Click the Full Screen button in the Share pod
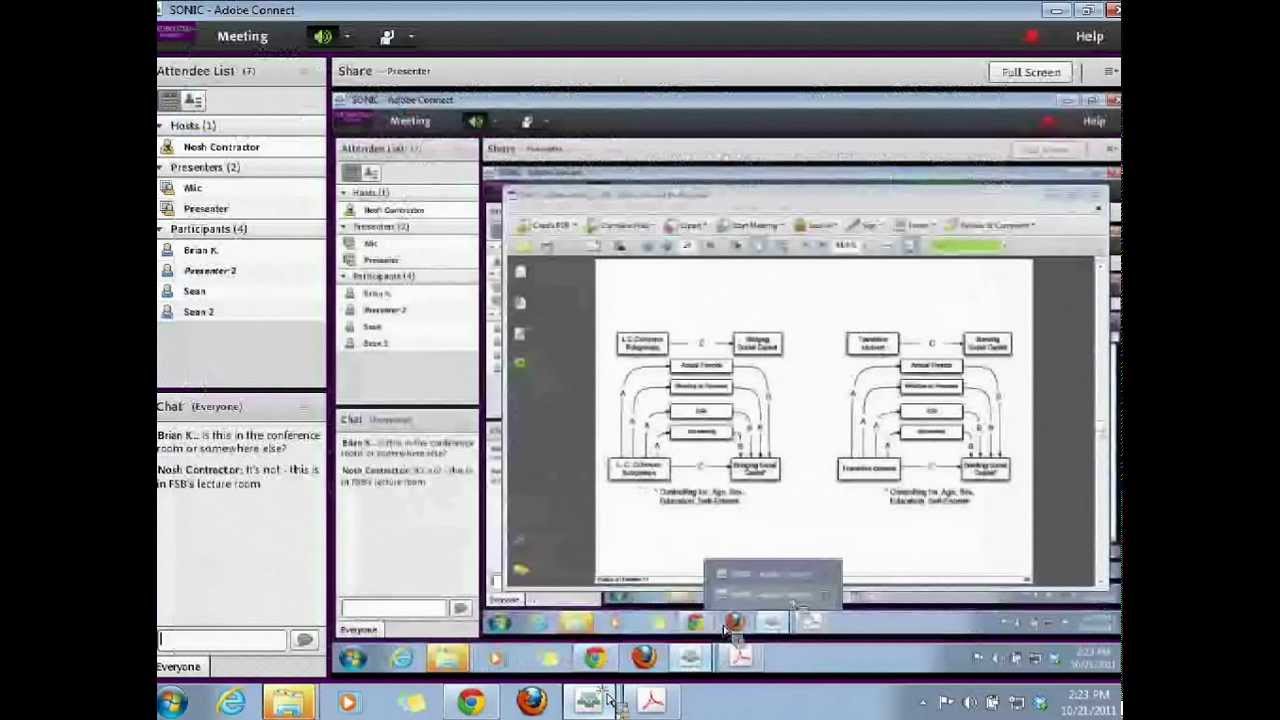The height and width of the screenshot is (720, 1280). [x=1031, y=72]
